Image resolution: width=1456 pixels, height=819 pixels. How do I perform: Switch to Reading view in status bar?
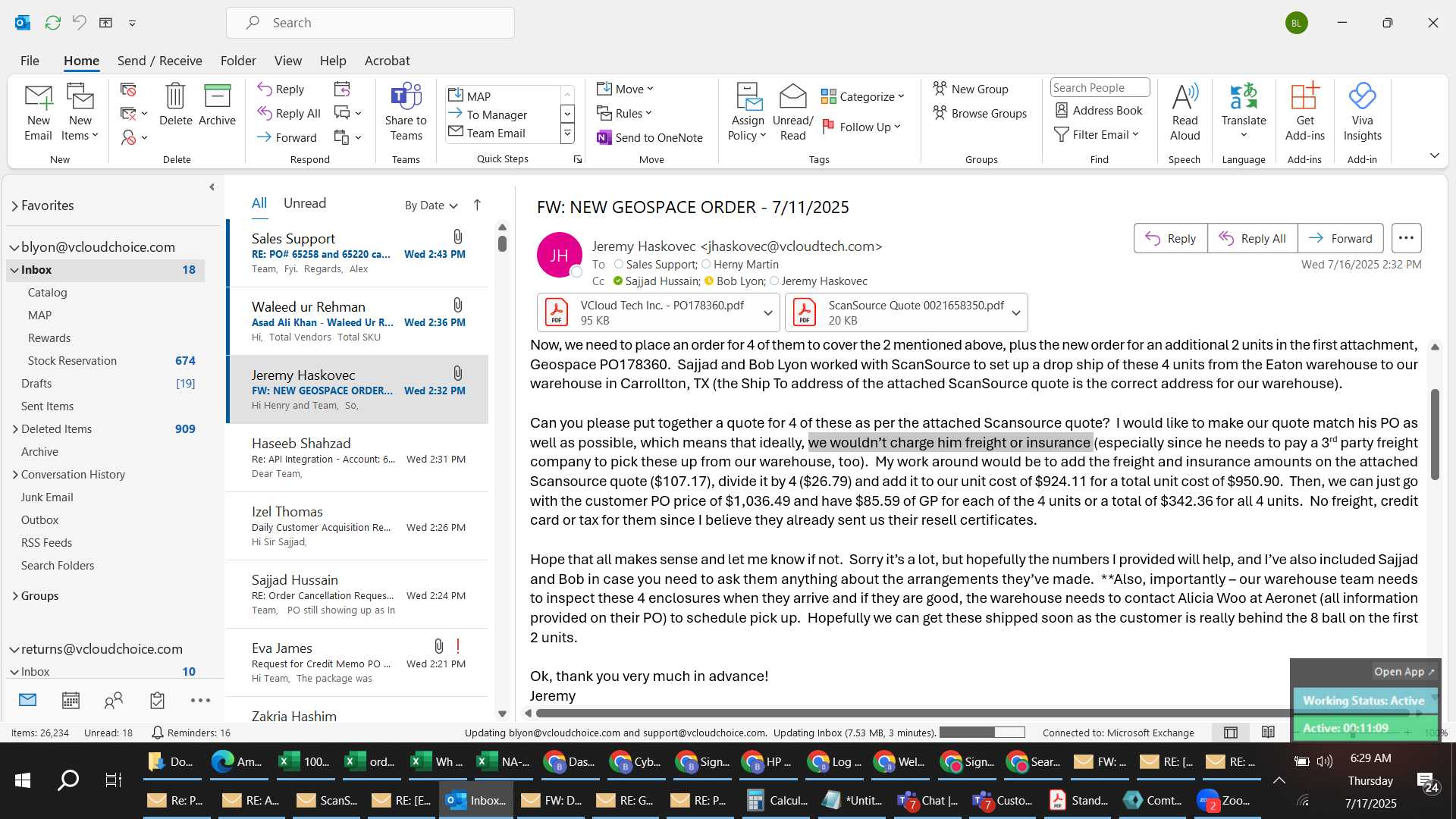pos(1268,733)
